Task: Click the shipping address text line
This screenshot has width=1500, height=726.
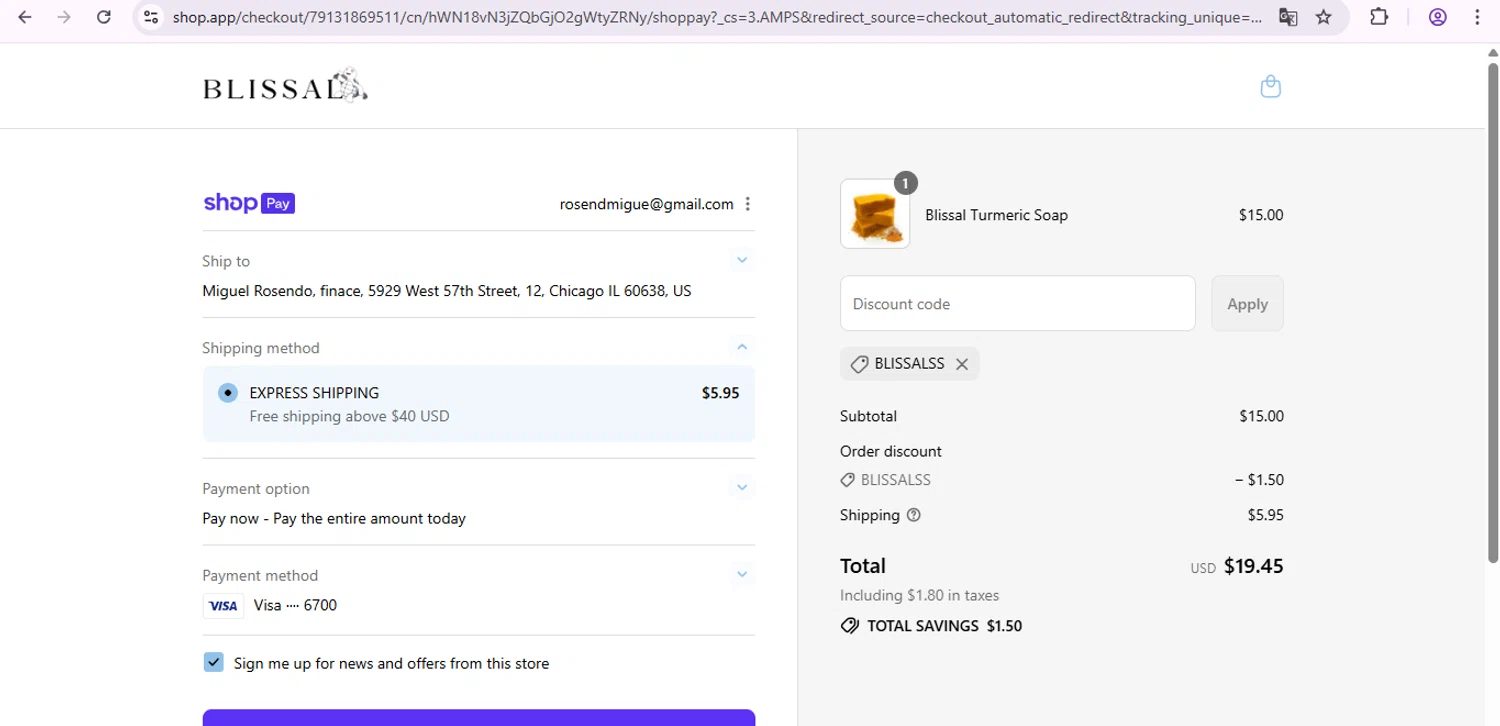Action: tap(447, 291)
